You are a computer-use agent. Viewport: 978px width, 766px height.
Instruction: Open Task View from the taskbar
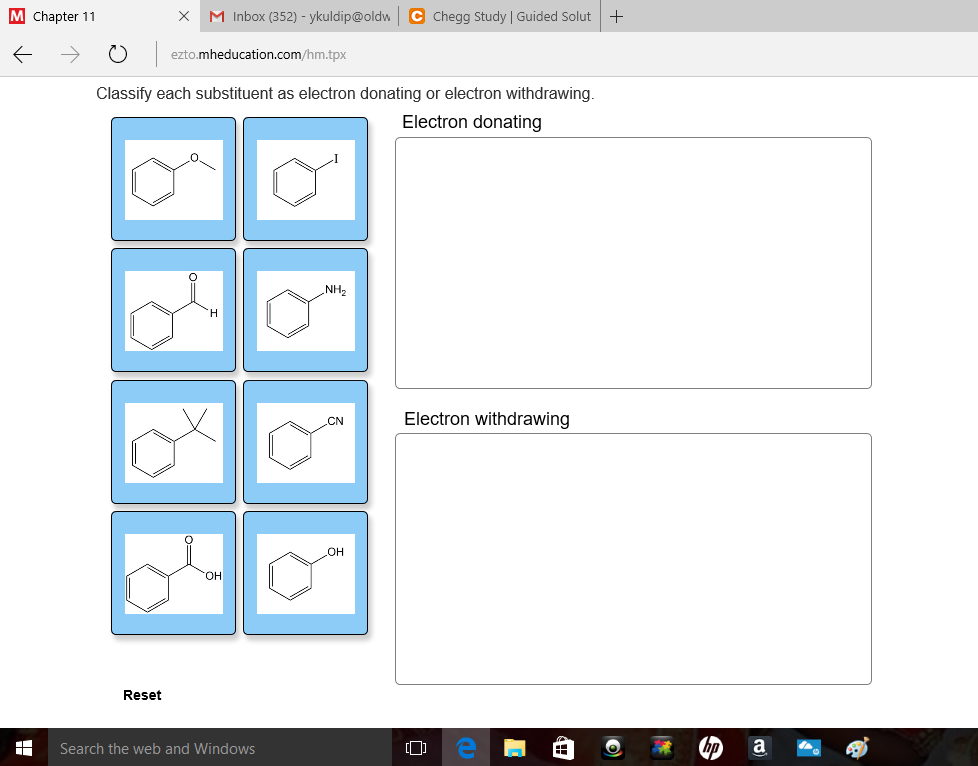coord(415,747)
